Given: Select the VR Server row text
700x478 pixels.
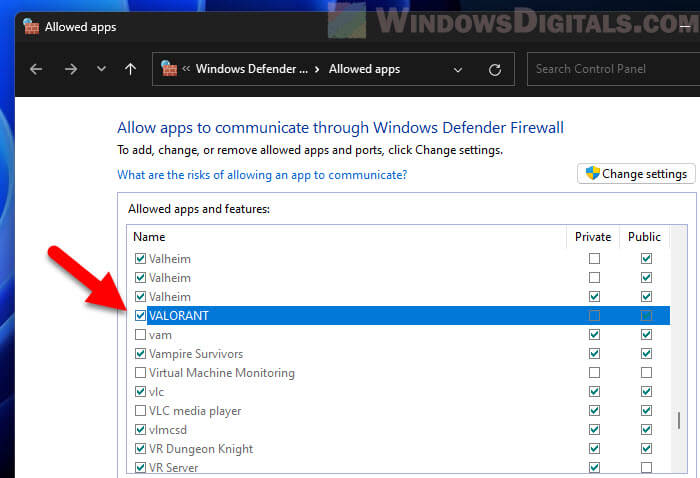Looking at the screenshot, I should pos(173,467).
